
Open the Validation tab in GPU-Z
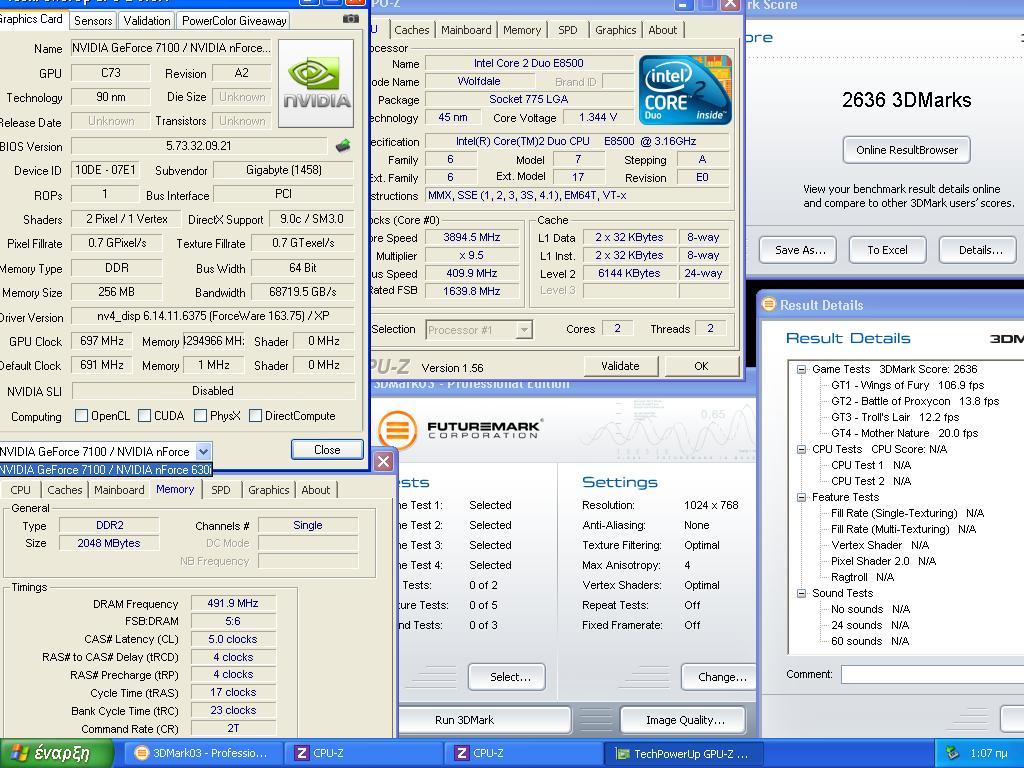pos(147,21)
